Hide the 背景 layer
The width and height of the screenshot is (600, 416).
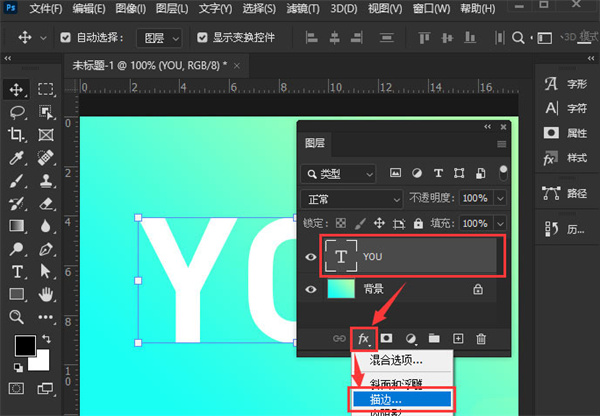(x=311, y=289)
